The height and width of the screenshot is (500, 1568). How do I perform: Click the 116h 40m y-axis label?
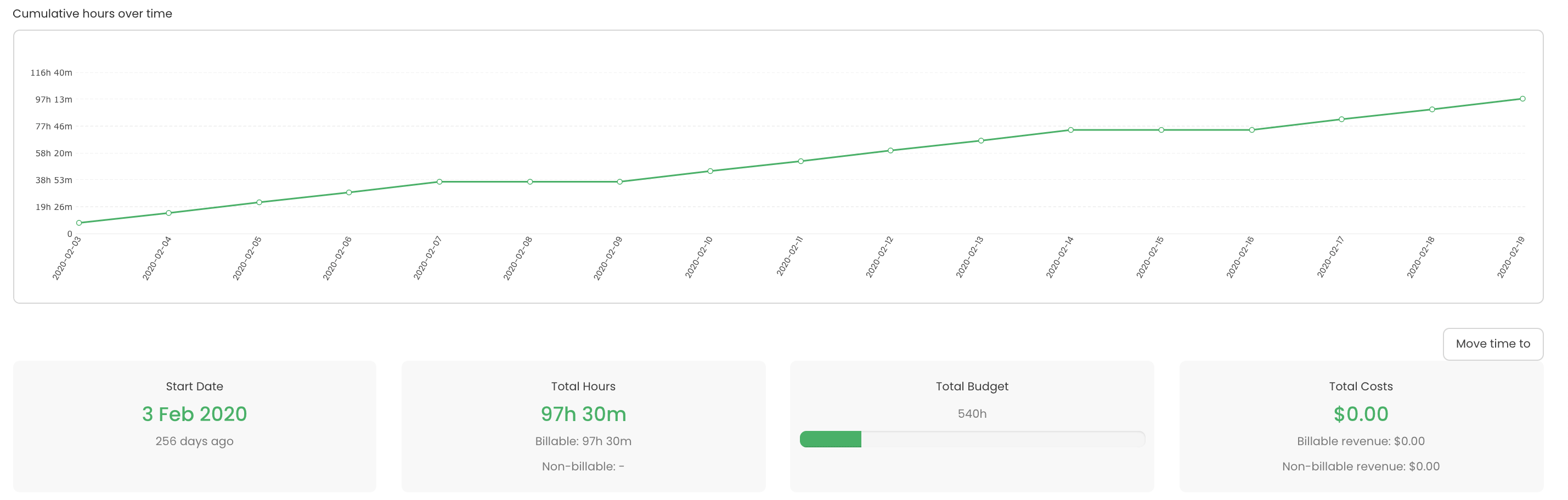51,72
